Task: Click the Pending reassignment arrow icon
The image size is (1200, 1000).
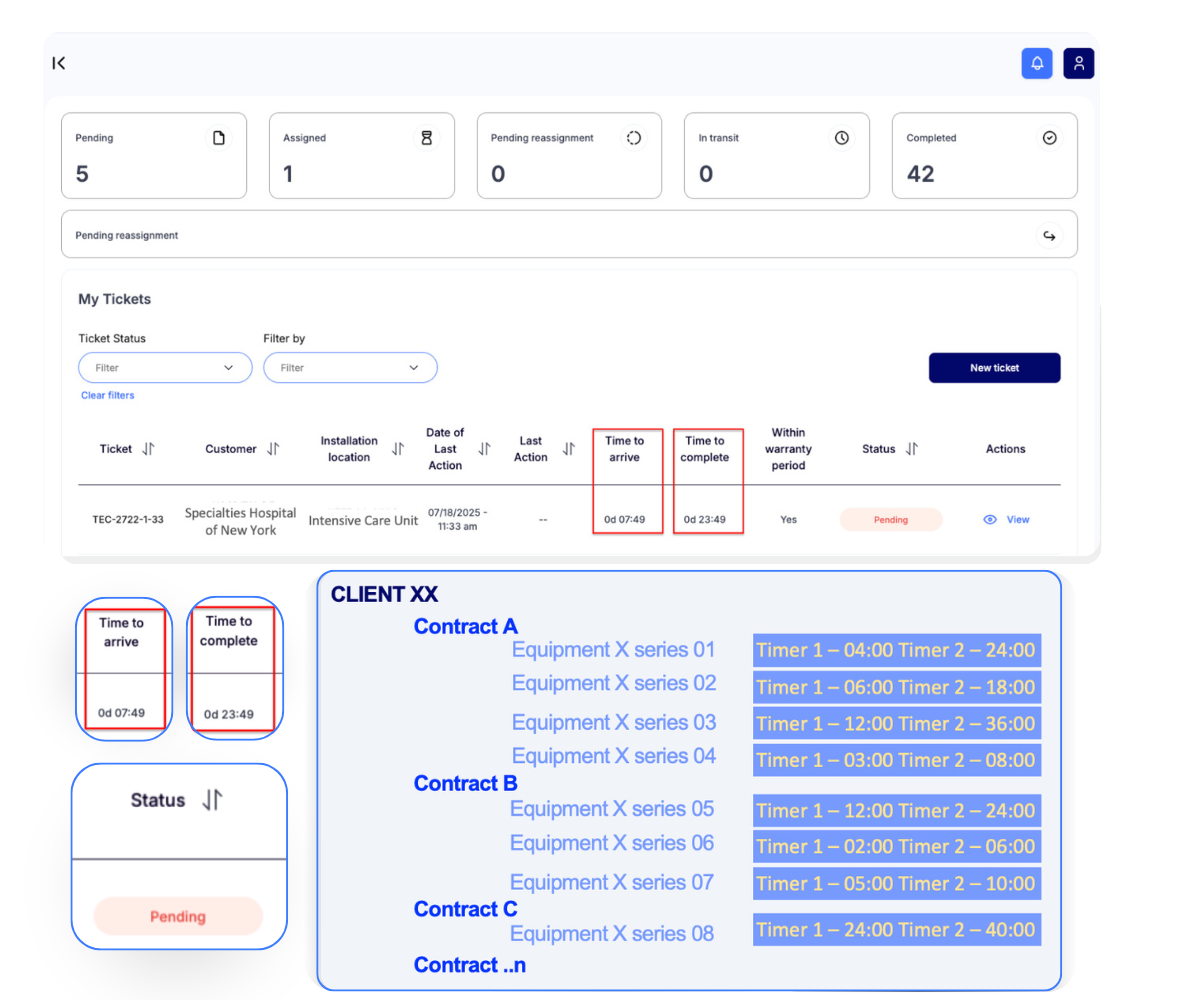Action: (x=1049, y=236)
